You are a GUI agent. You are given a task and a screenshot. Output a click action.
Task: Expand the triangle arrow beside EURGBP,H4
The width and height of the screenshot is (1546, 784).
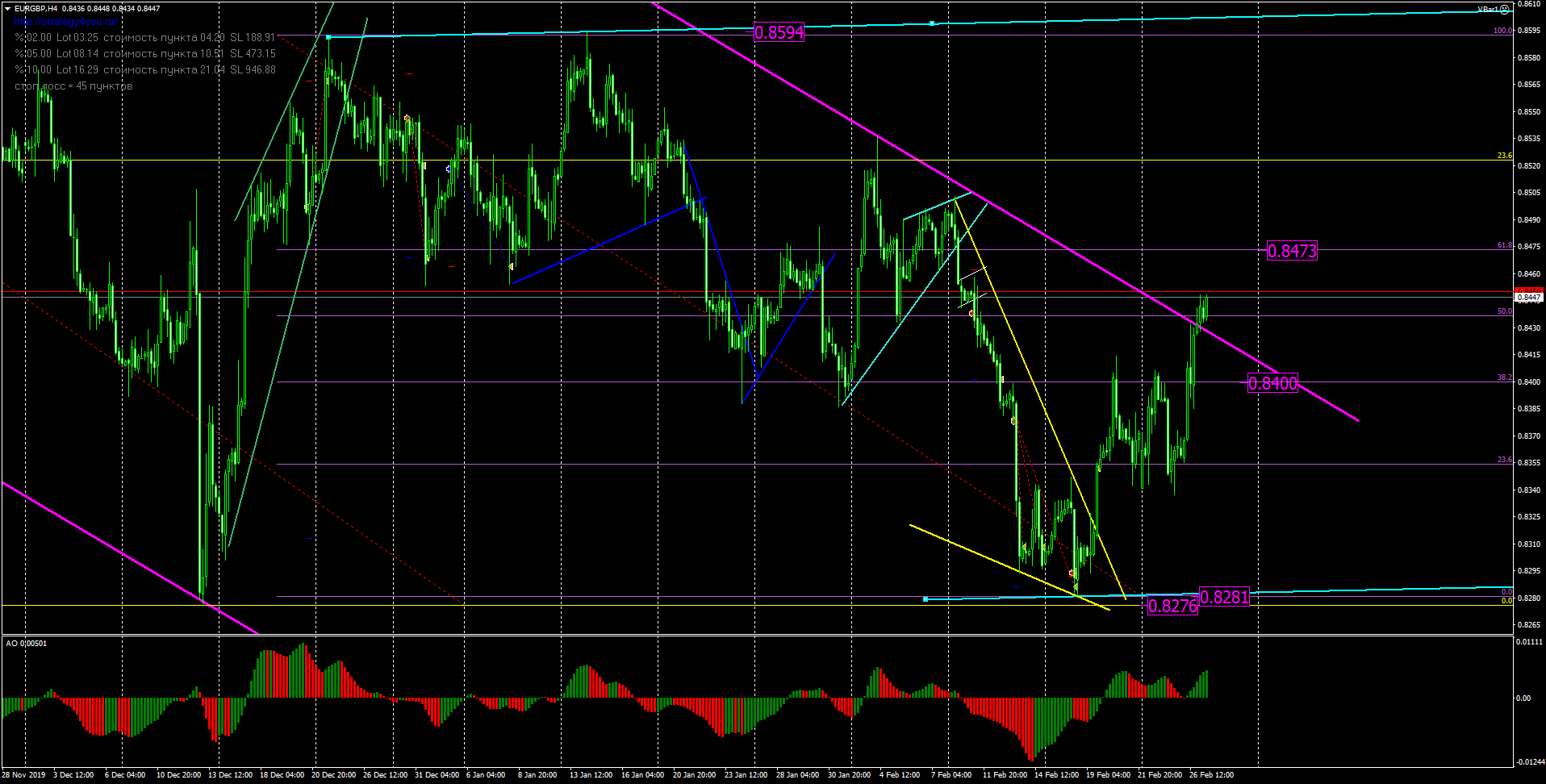(x=8, y=9)
